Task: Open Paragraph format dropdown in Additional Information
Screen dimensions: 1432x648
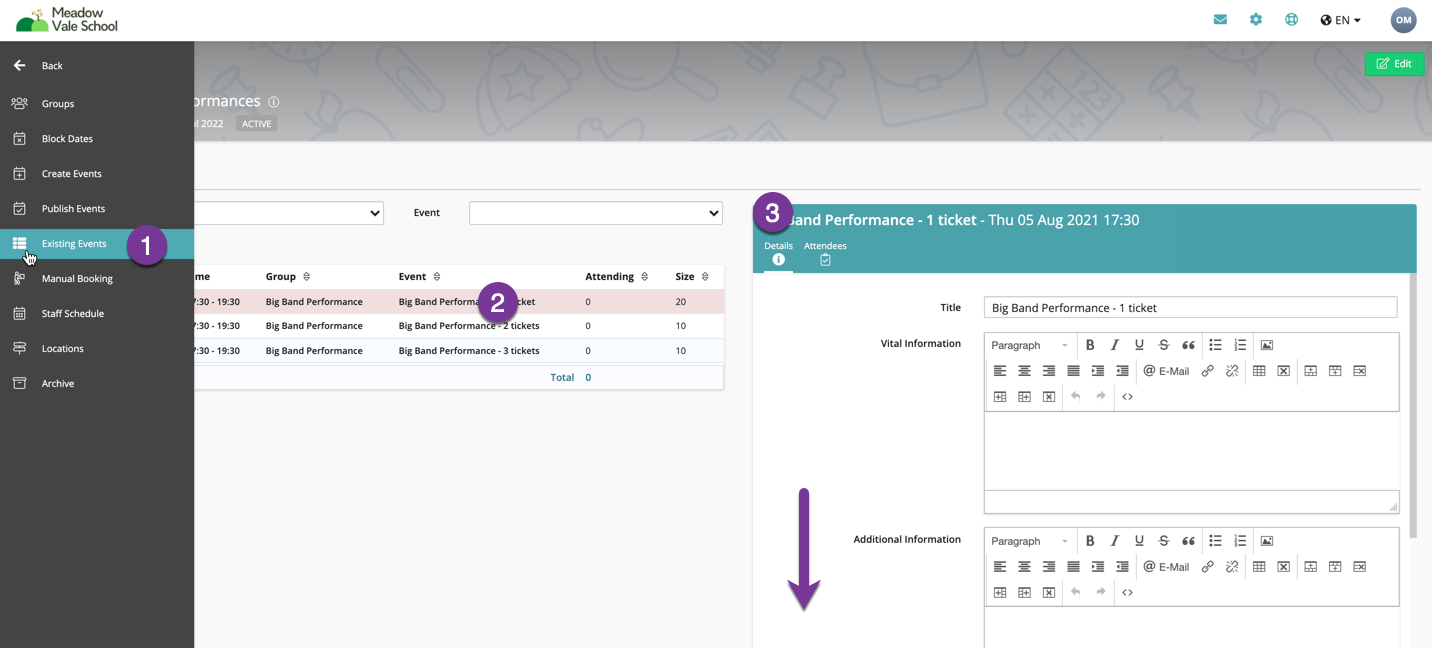Action: 1029,541
